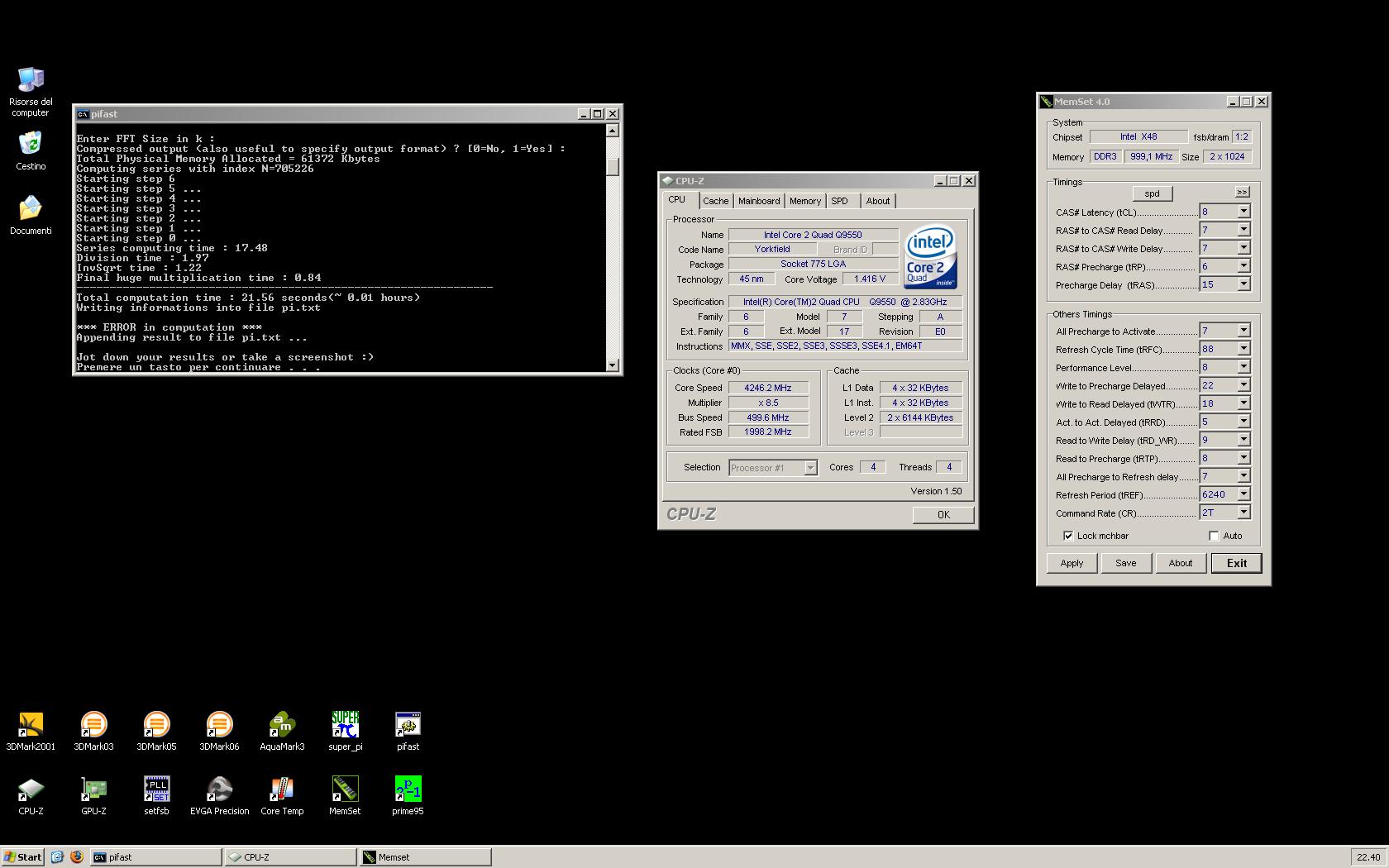Screen dimensions: 1389x868
Task: Click the pifast window title icon
Action: coord(83,114)
